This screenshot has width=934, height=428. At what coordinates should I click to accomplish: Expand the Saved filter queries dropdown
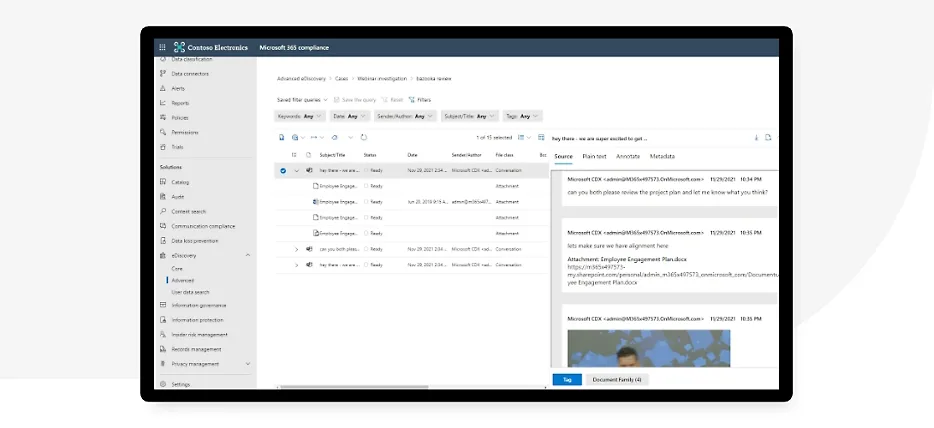302,100
